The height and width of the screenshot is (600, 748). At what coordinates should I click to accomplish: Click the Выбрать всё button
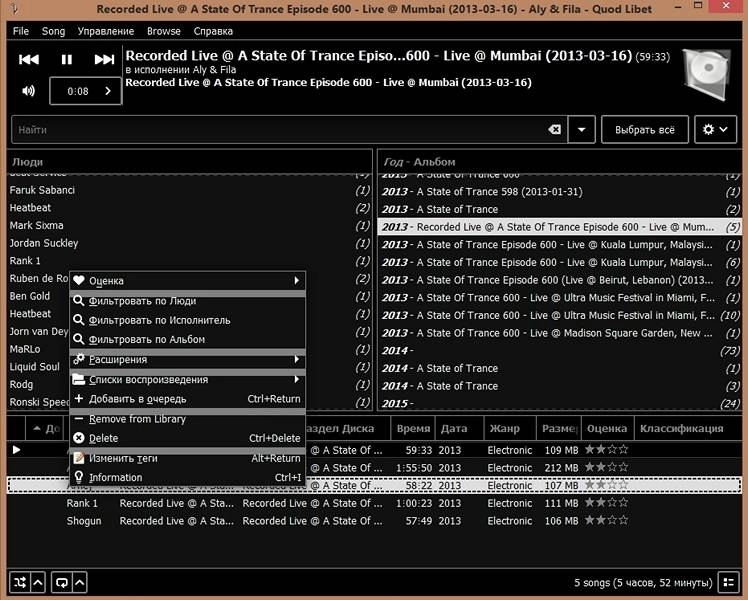click(x=644, y=129)
